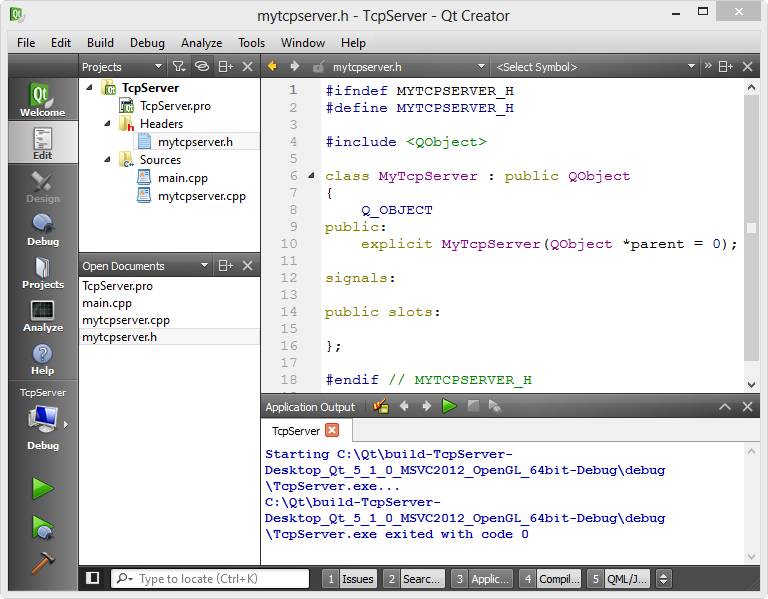Image resolution: width=768 pixels, height=599 pixels.
Task: Split the editor view
Action: point(725,66)
